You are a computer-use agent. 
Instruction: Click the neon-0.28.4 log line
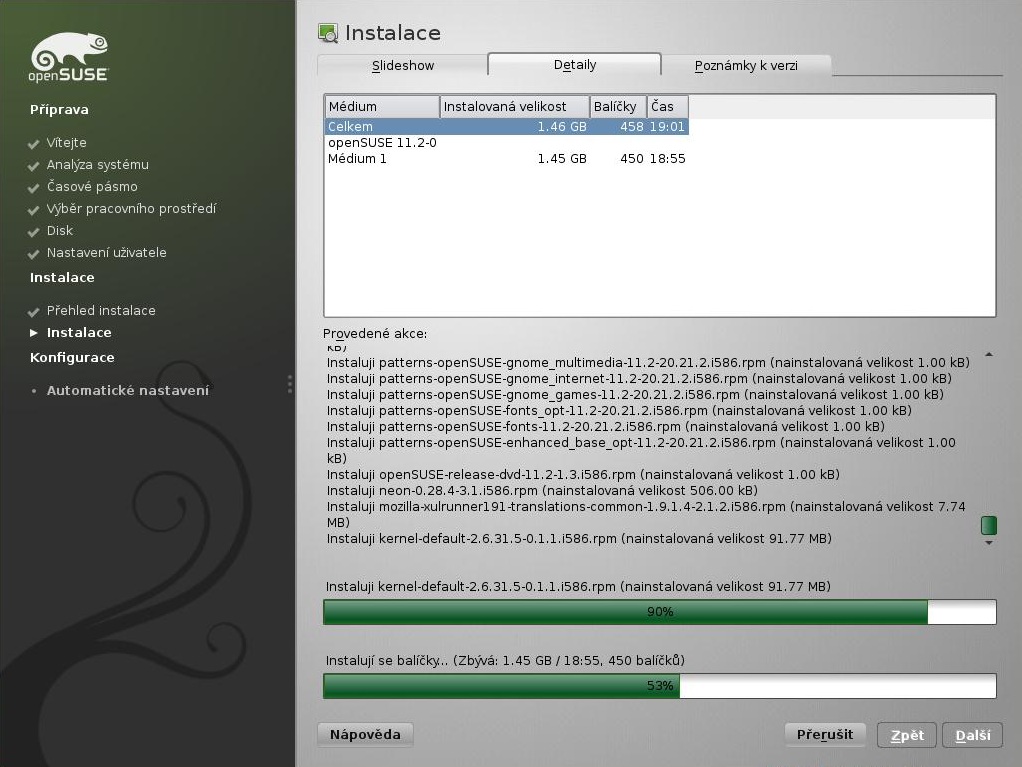pyautogui.click(x=542, y=491)
